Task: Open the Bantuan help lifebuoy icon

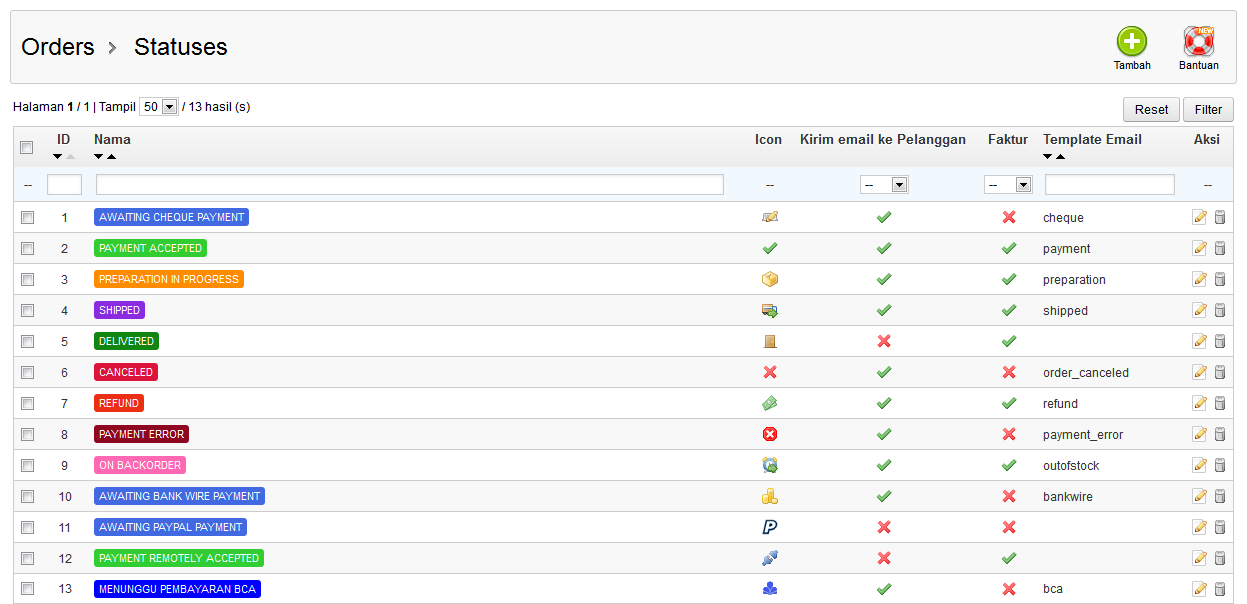Action: (1198, 41)
